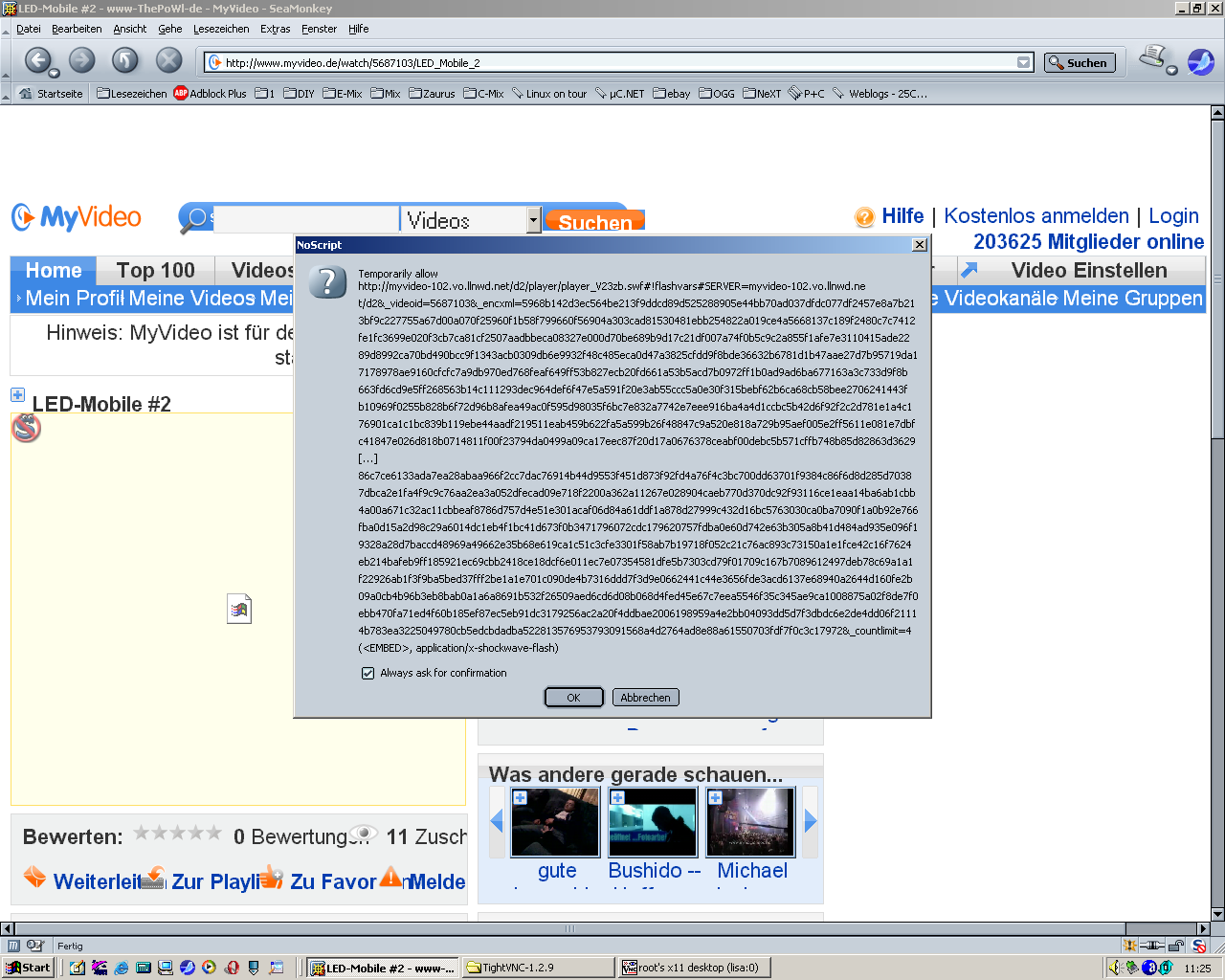Viewport: 1225px width, 980px height.
Task: Reload the page with the Reload button
Action: tap(125, 60)
